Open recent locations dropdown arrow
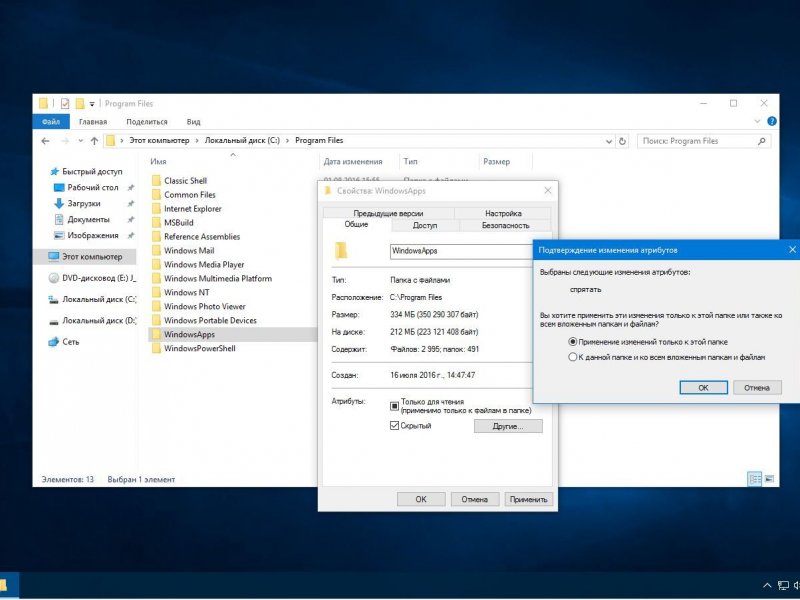This screenshot has height=600, width=800. 81,141
